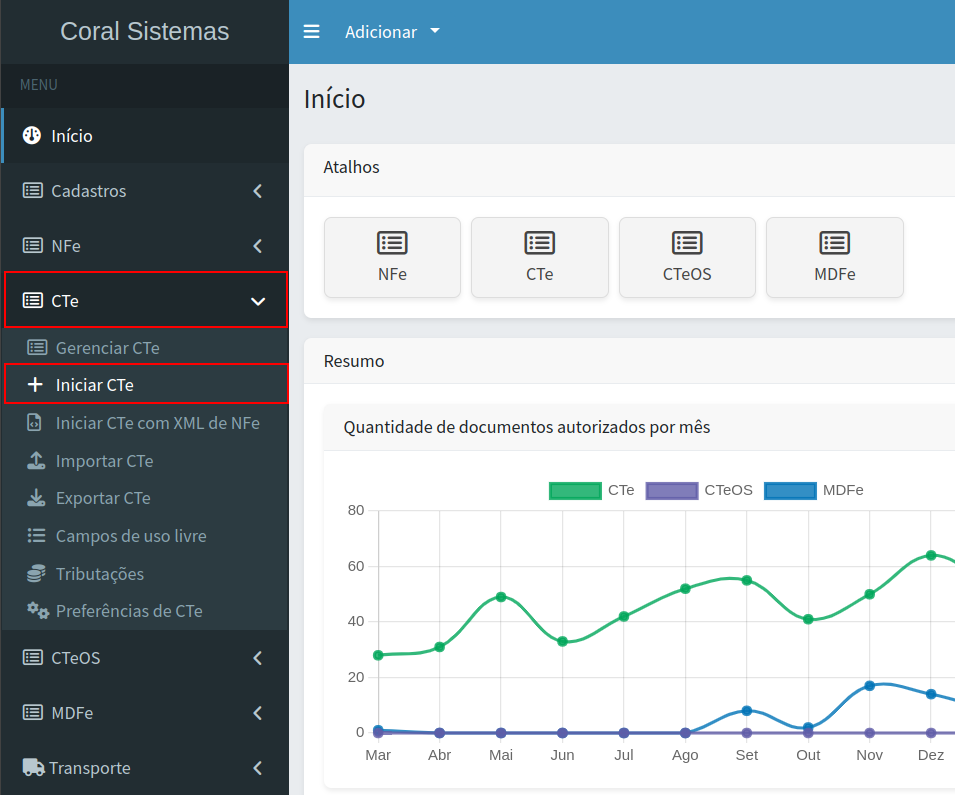Toggle the CTe series in chart legend

(x=576, y=490)
